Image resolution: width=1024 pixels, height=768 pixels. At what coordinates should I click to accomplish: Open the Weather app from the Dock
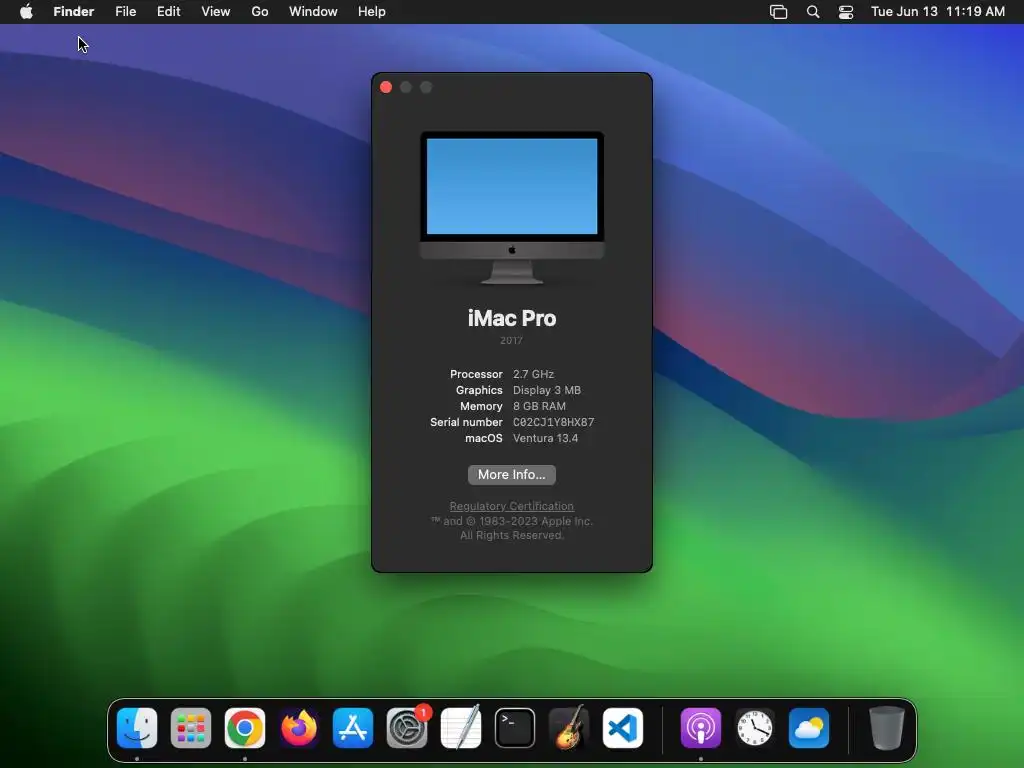(x=808, y=728)
